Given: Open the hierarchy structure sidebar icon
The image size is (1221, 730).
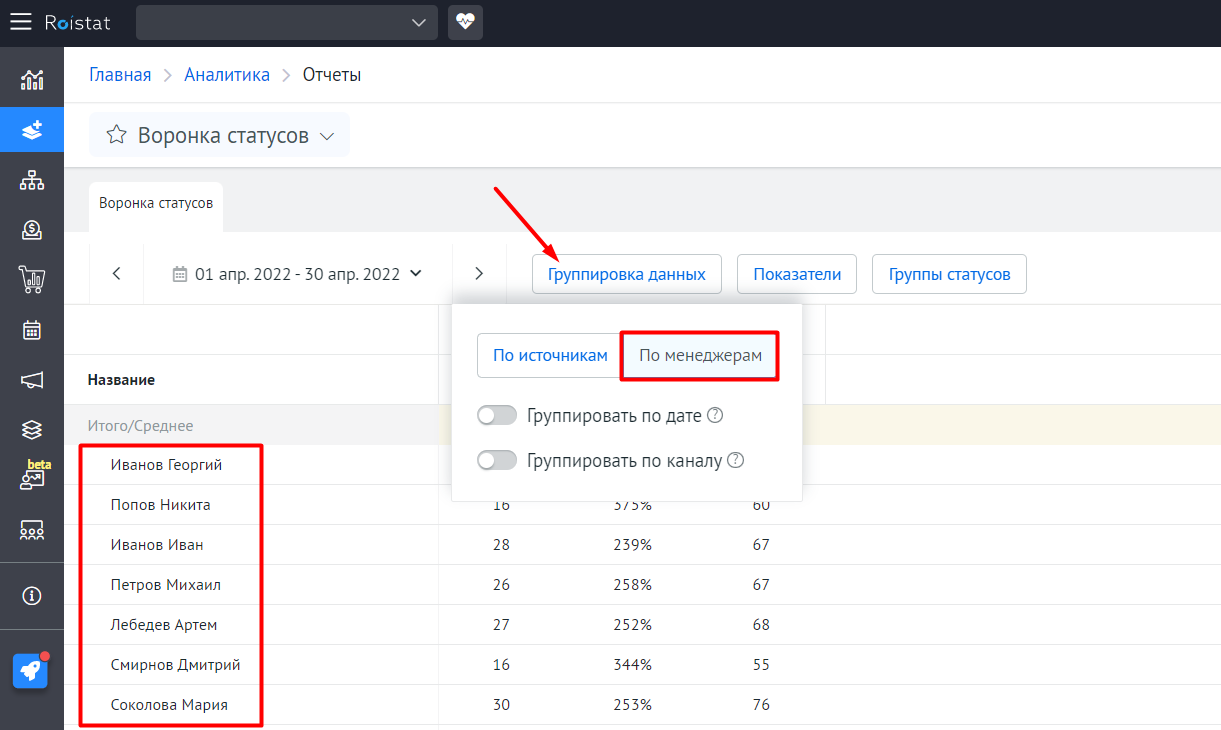Looking at the screenshot, I should (x=32, y=180).
